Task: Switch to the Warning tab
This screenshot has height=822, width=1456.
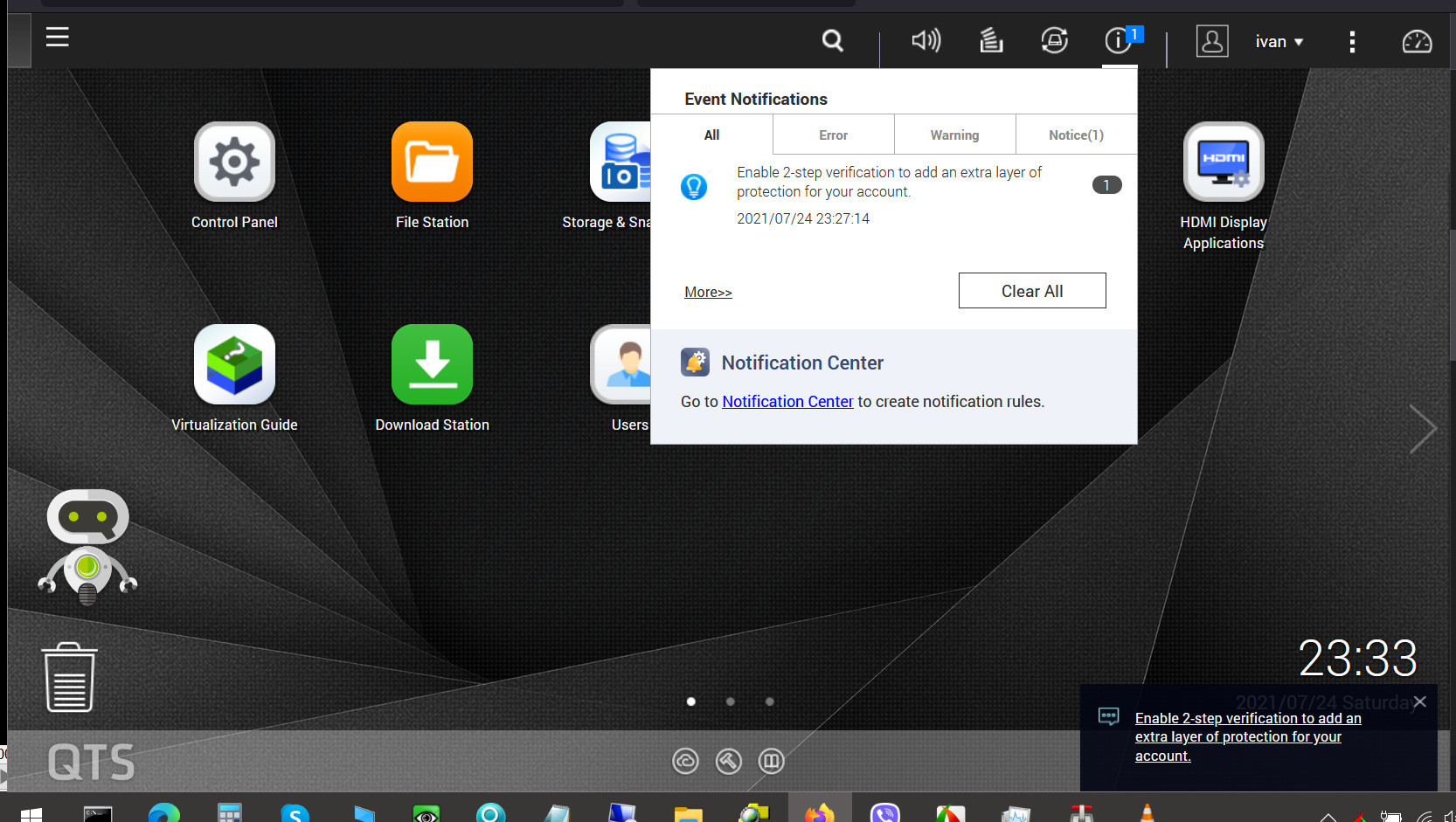Action: coord(954,135)
